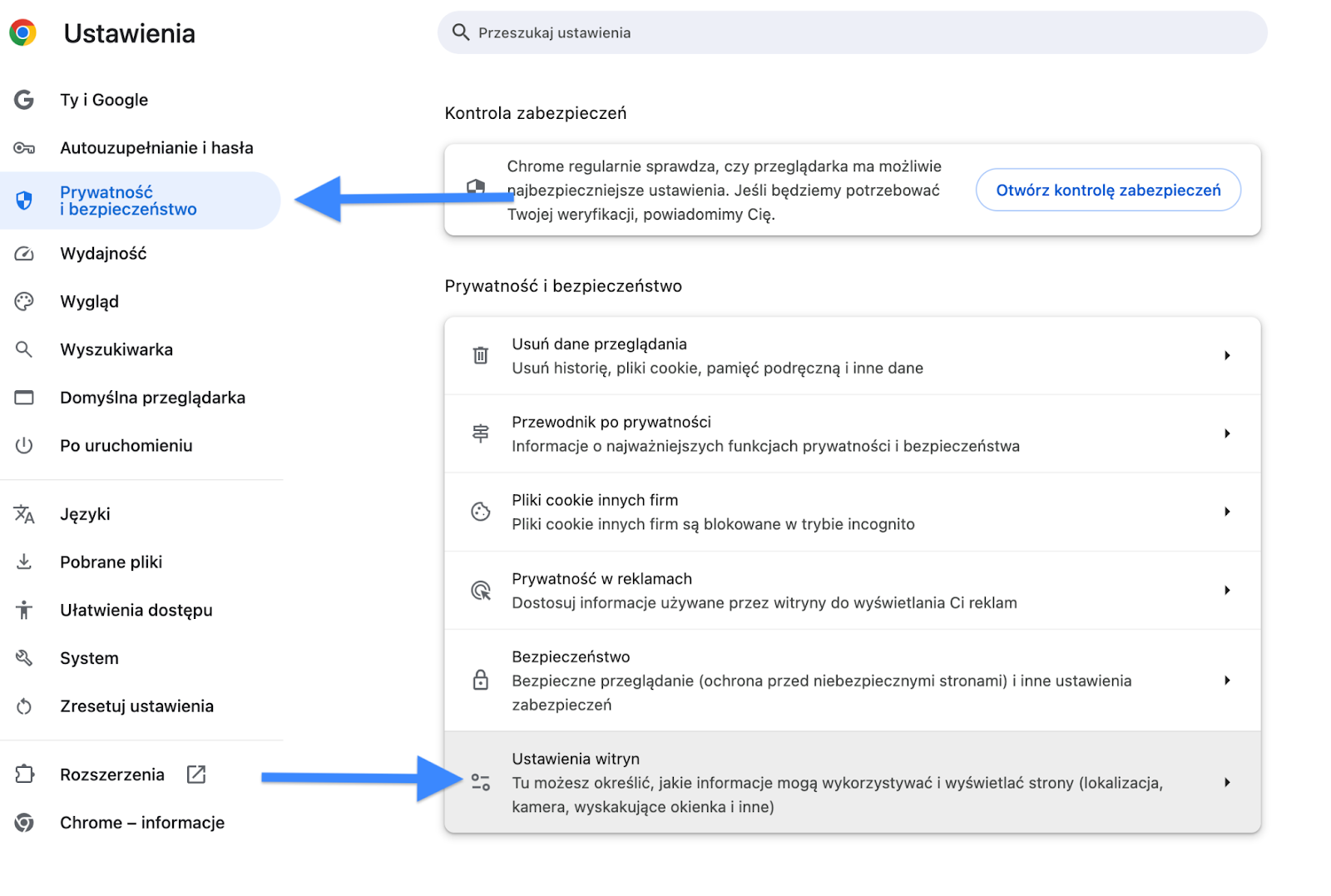
Task: Click the key icon for Autouzupełnianie i hasła
Action: [x=24, y=148]
